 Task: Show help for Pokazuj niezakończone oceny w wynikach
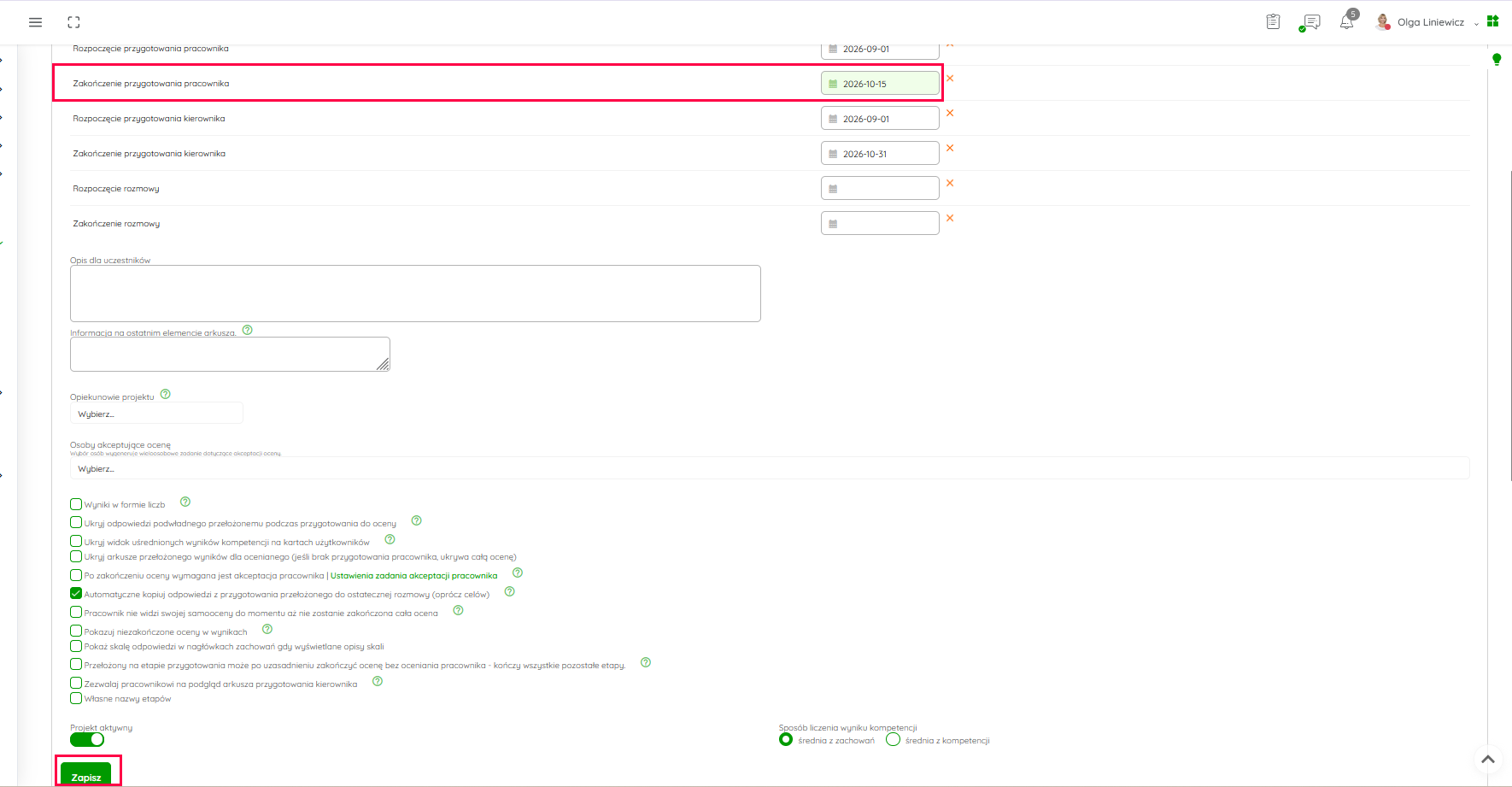click(267, 629)
